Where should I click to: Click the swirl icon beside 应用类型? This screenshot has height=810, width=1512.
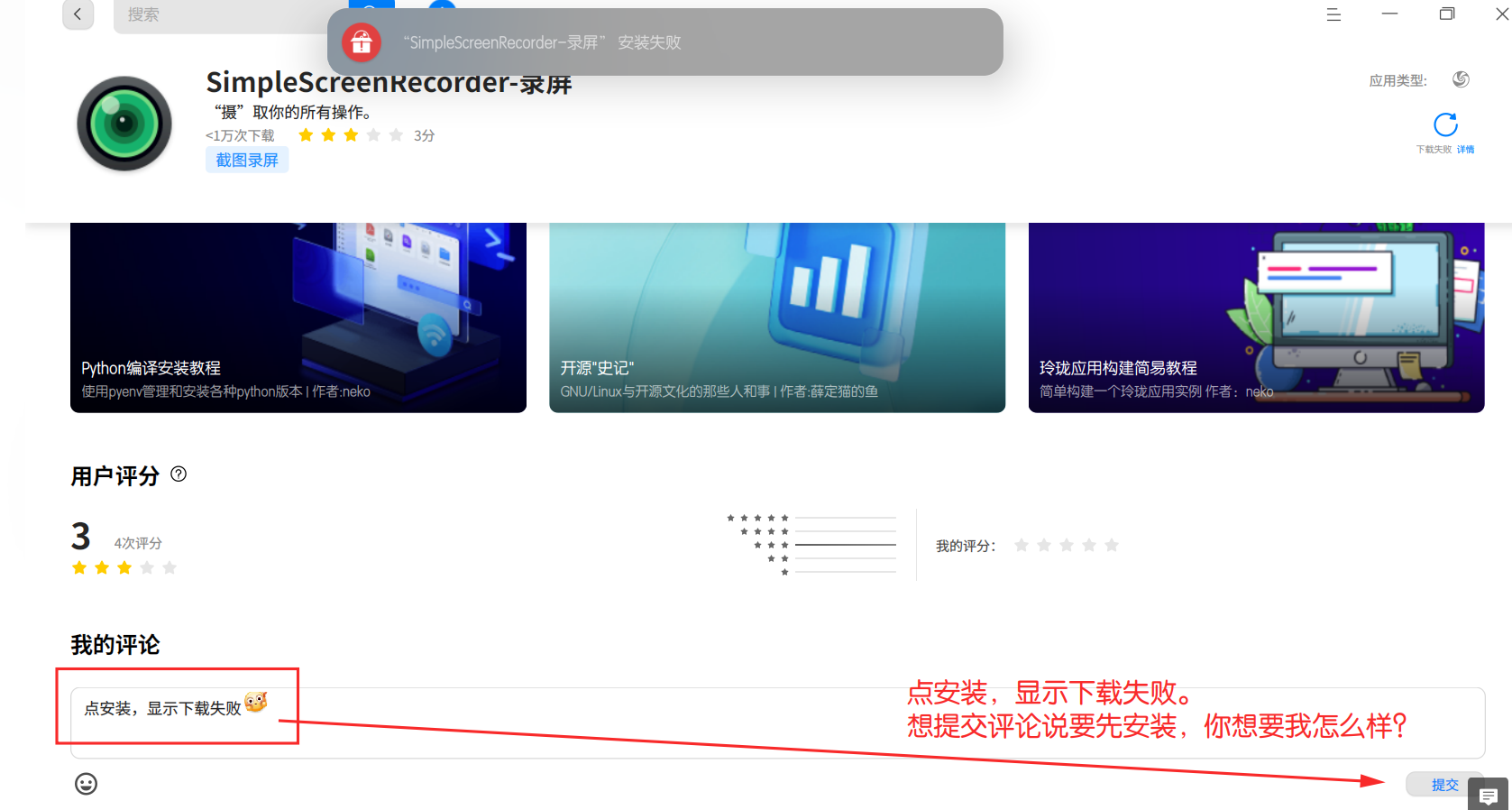pyautogui.click(x=1462, y=79)
